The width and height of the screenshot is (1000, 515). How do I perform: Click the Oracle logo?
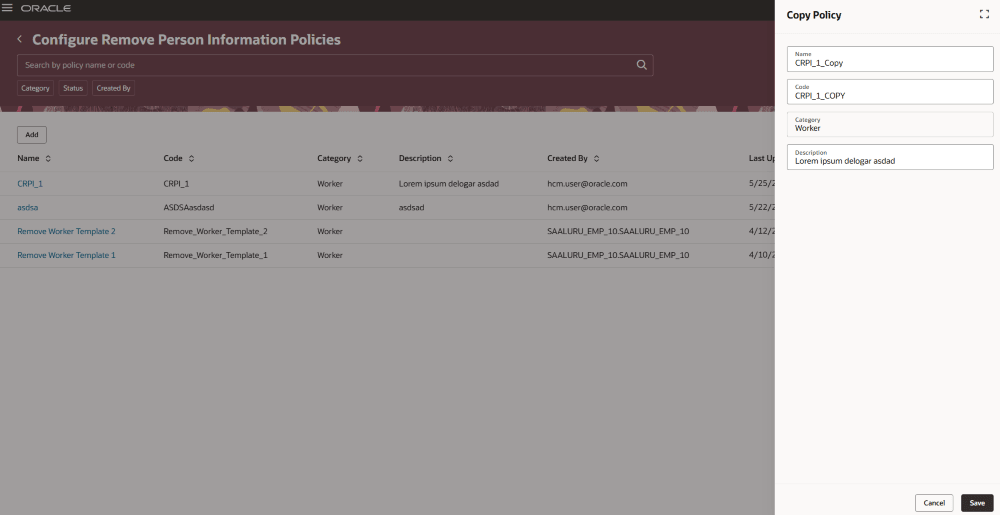[46, 8]
